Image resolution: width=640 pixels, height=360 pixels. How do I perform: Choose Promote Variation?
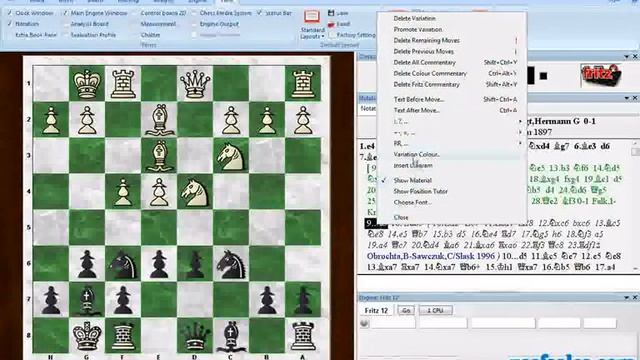418,29
